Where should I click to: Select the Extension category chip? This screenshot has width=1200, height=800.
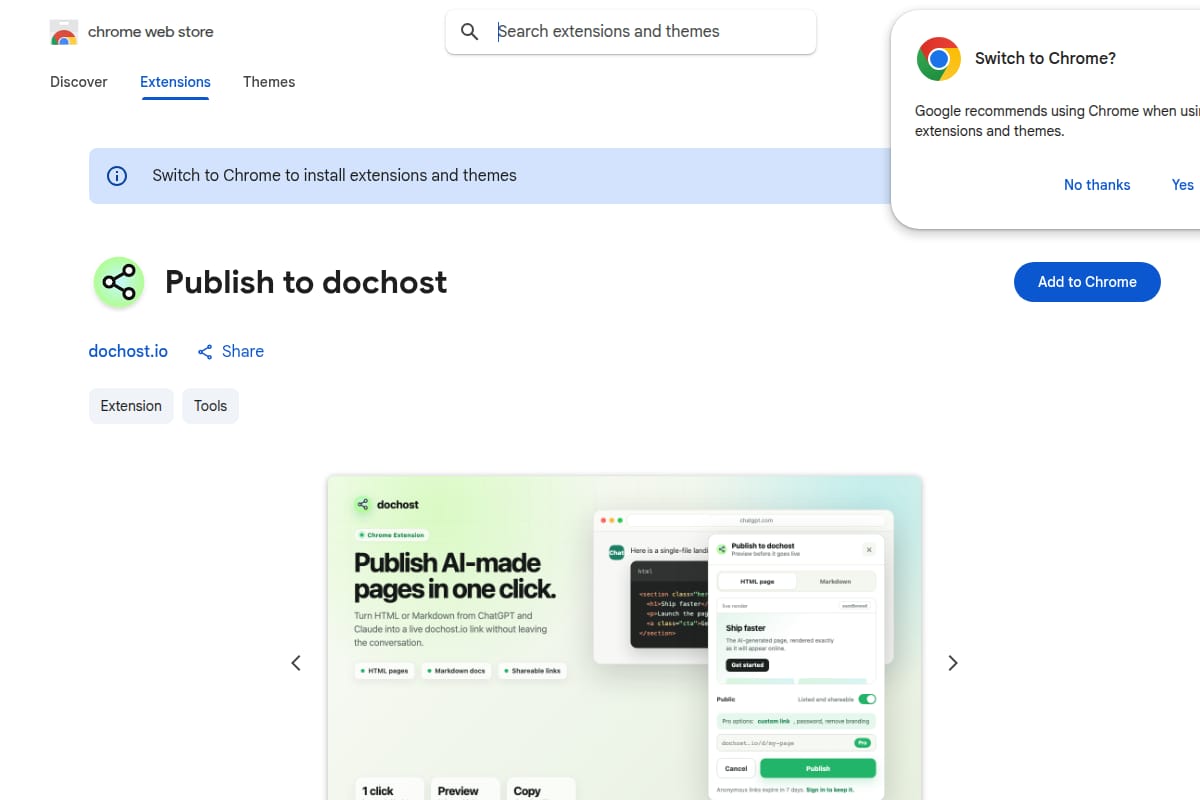point(131,406)
